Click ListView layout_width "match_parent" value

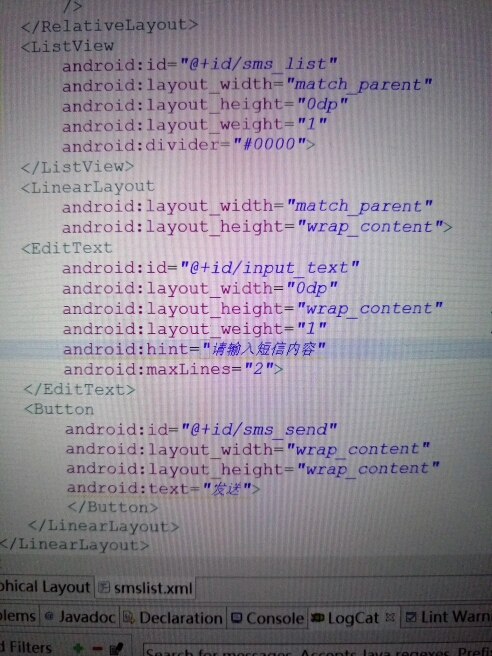(359, 85)
